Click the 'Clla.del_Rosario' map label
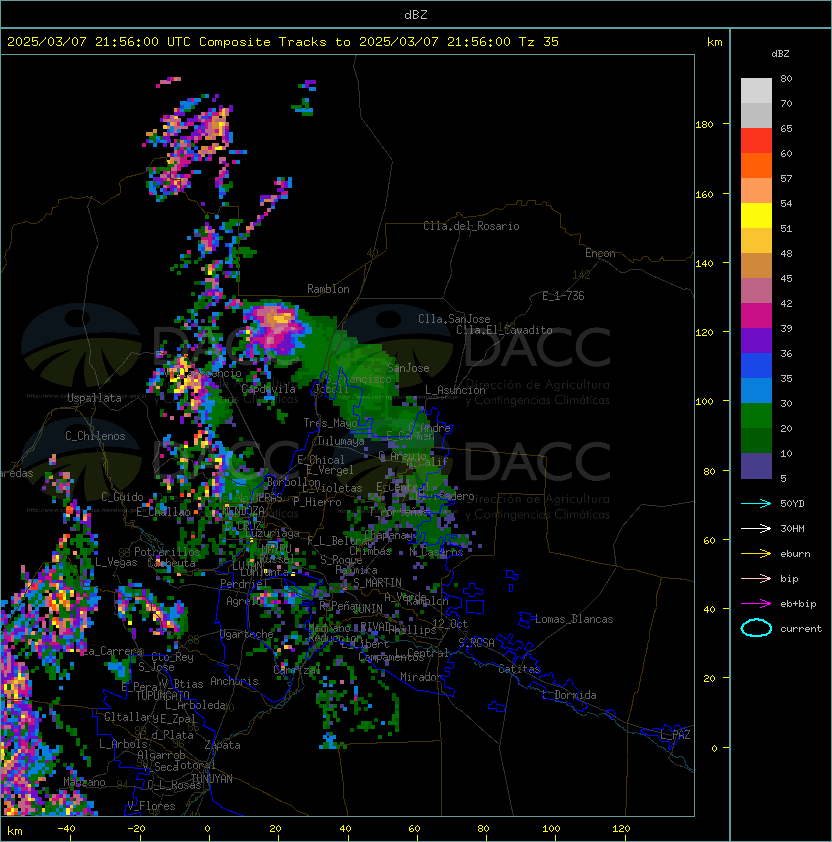The width and height of the screenshot is (832, 842). coord(471,226)
